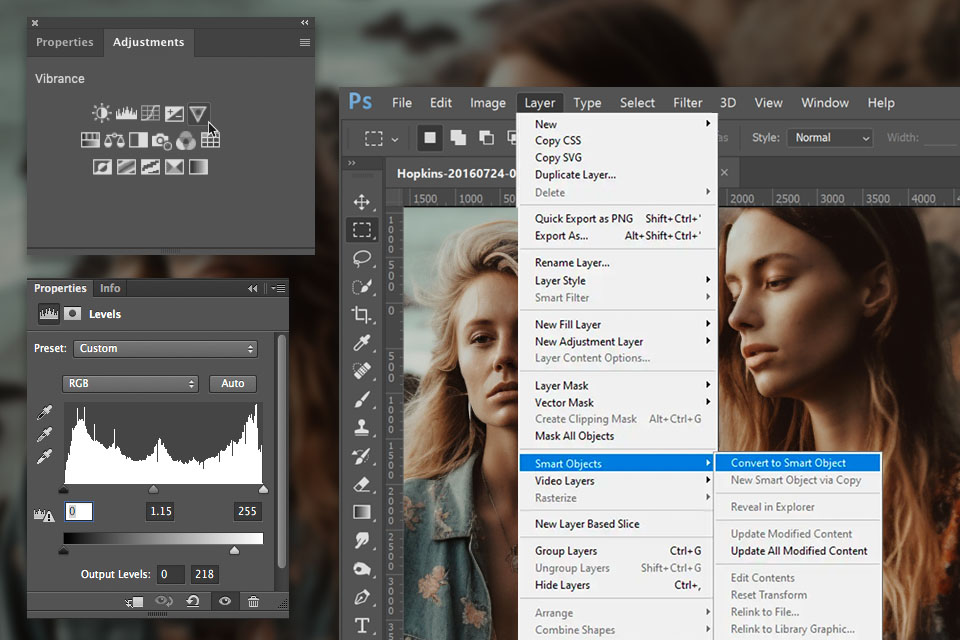The image size is (960, 640).
Task: Select the Lasso tool
Action: 362,258
